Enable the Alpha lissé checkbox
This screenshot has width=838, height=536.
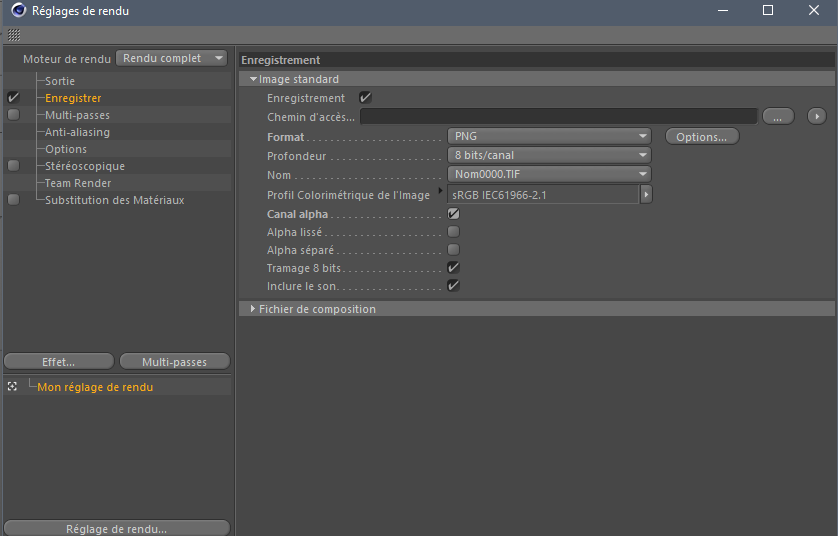pyautogui.click(x=453, y=232)
